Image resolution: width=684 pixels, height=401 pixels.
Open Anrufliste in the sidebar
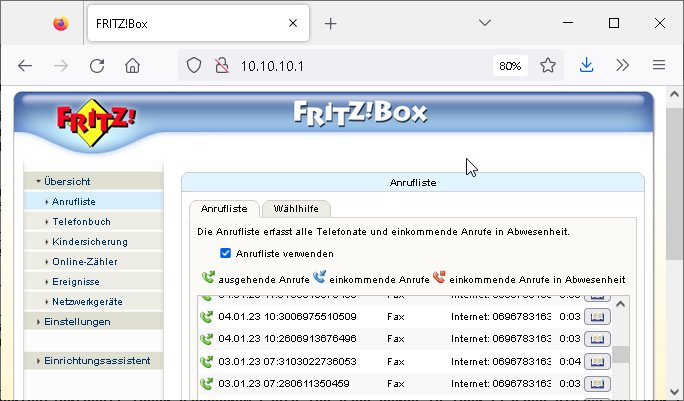(x=93, y=202)
